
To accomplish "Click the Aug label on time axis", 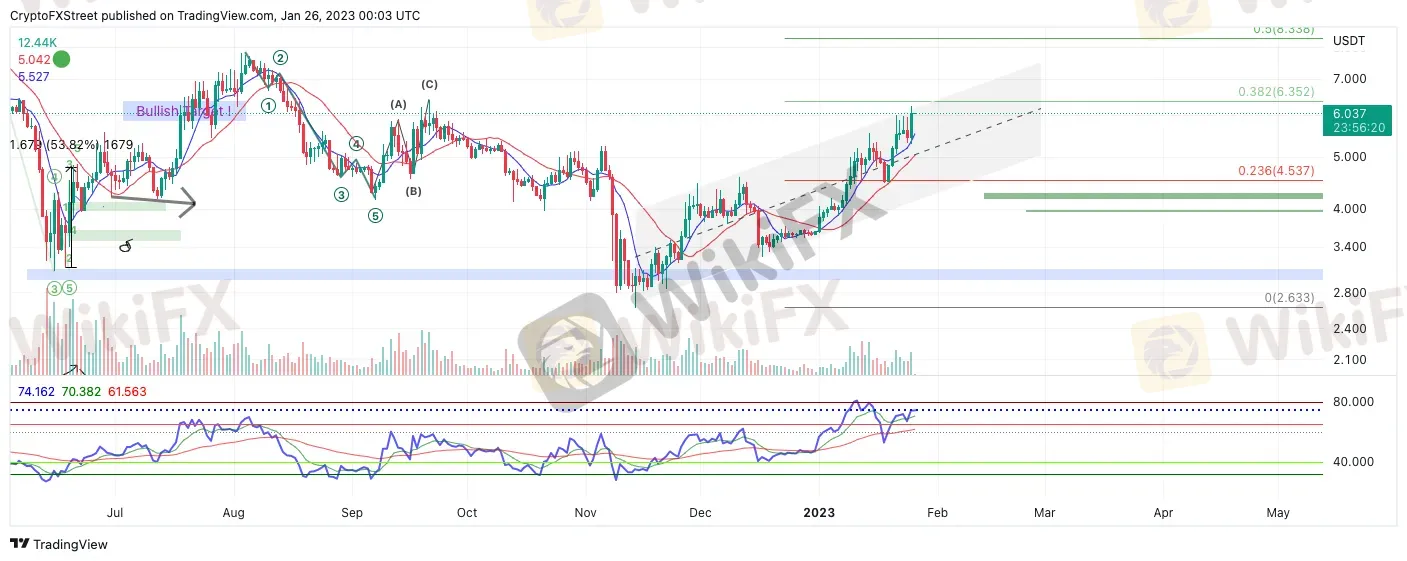I will 234,513.
